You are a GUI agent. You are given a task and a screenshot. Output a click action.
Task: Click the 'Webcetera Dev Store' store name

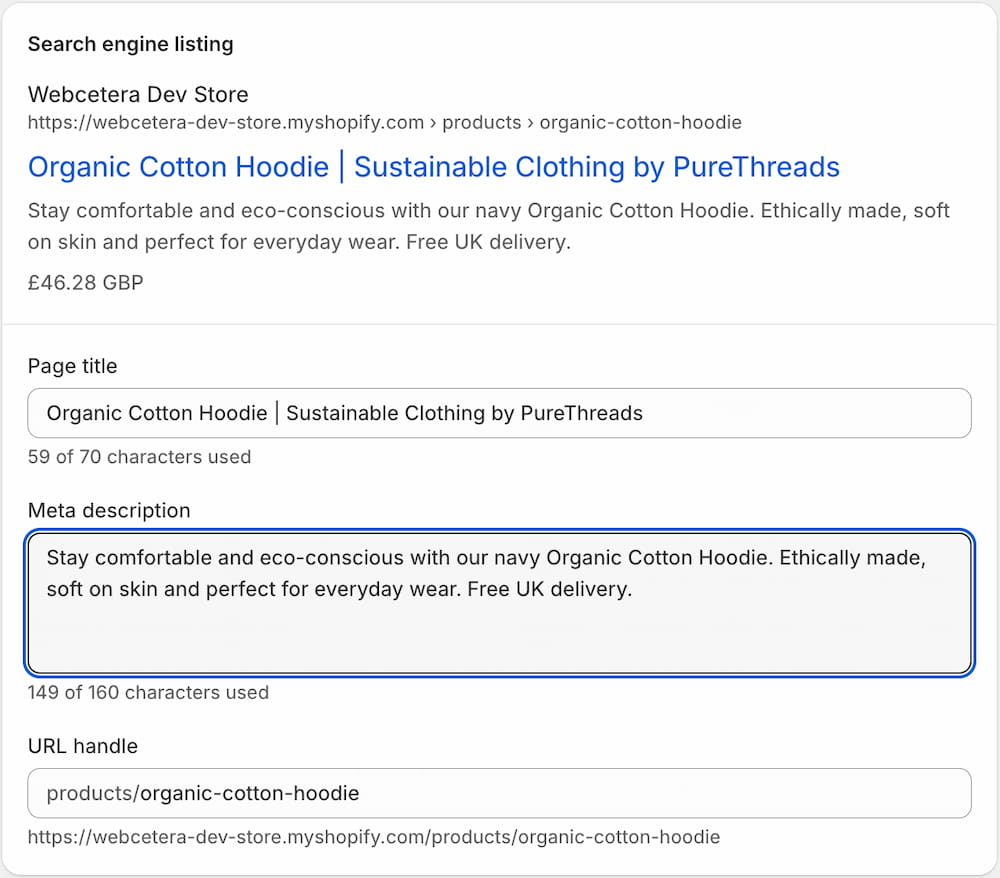(138, 94)
